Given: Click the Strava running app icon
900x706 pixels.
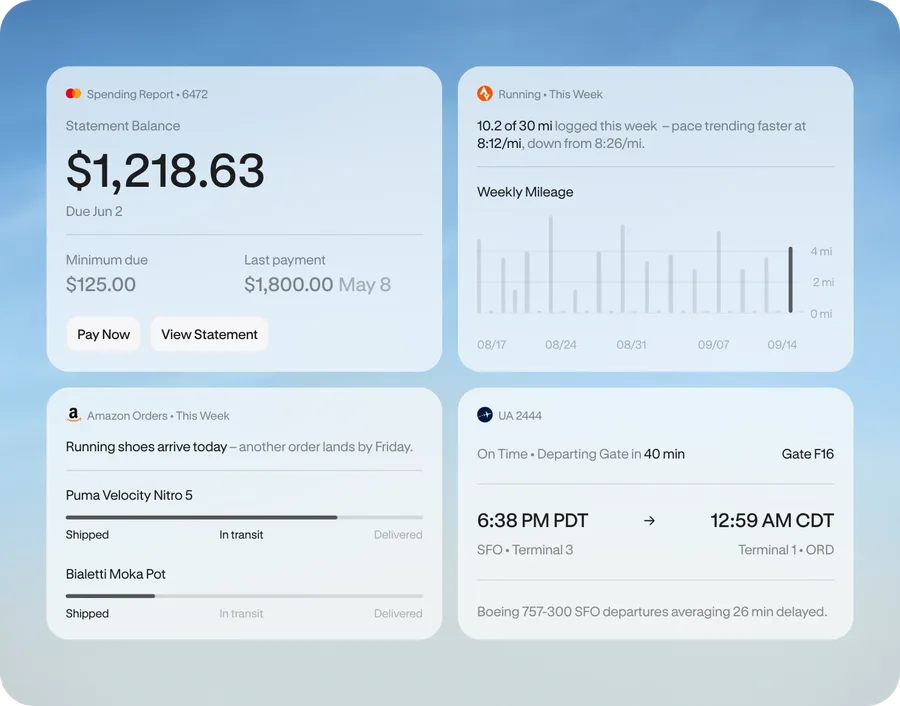Looking at the screenshot, I should tap(485, 94).
